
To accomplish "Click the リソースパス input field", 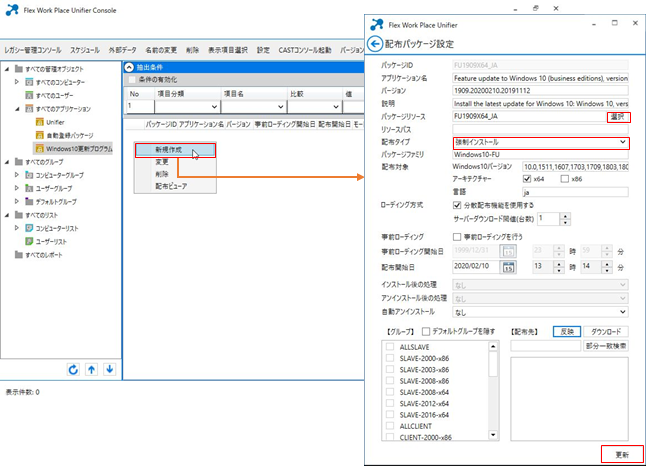I will (540, 129).
